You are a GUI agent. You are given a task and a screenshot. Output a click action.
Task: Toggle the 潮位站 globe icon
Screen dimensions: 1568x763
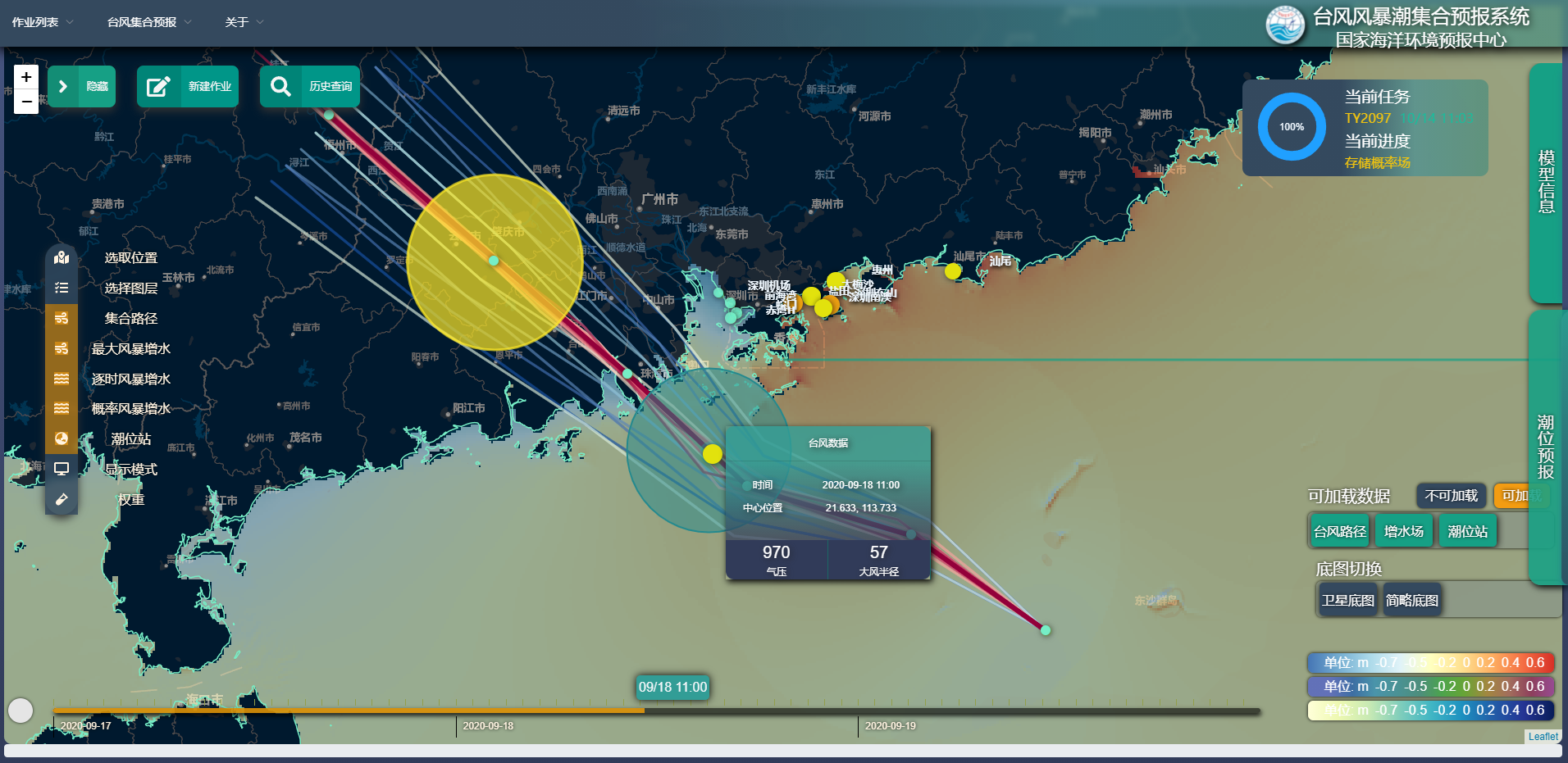tap(62, 438)
